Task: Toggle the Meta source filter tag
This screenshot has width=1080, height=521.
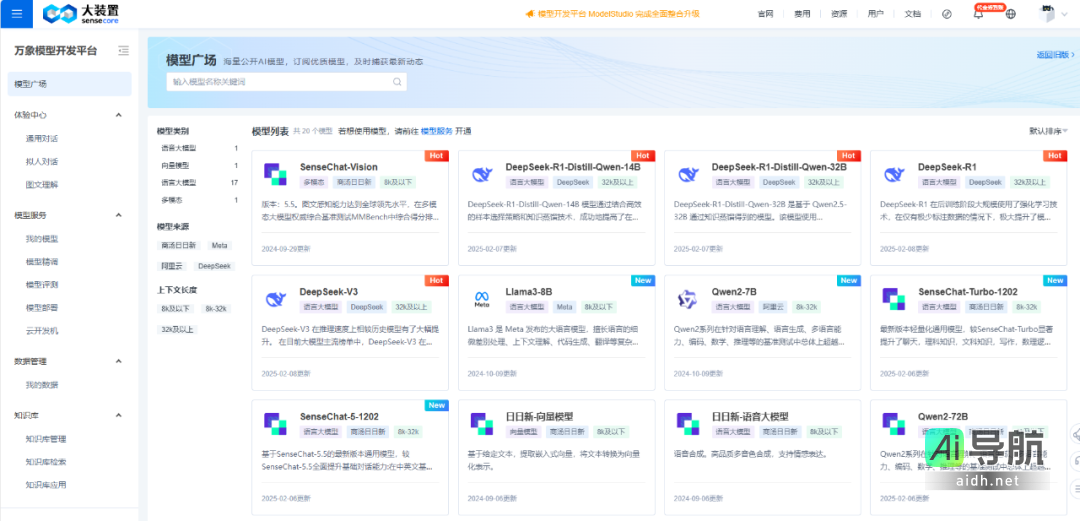Action: click(x=219, y=245)
